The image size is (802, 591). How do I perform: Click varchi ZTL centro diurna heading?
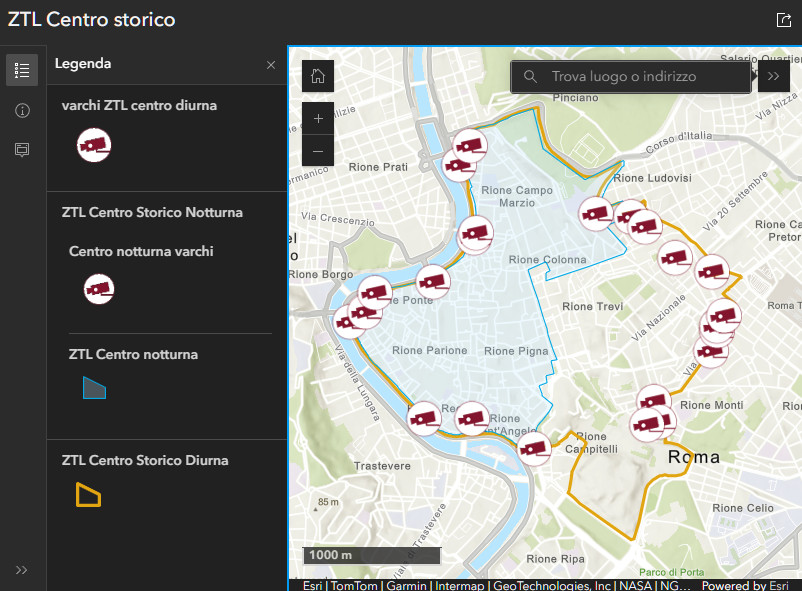tap(139, 105)
